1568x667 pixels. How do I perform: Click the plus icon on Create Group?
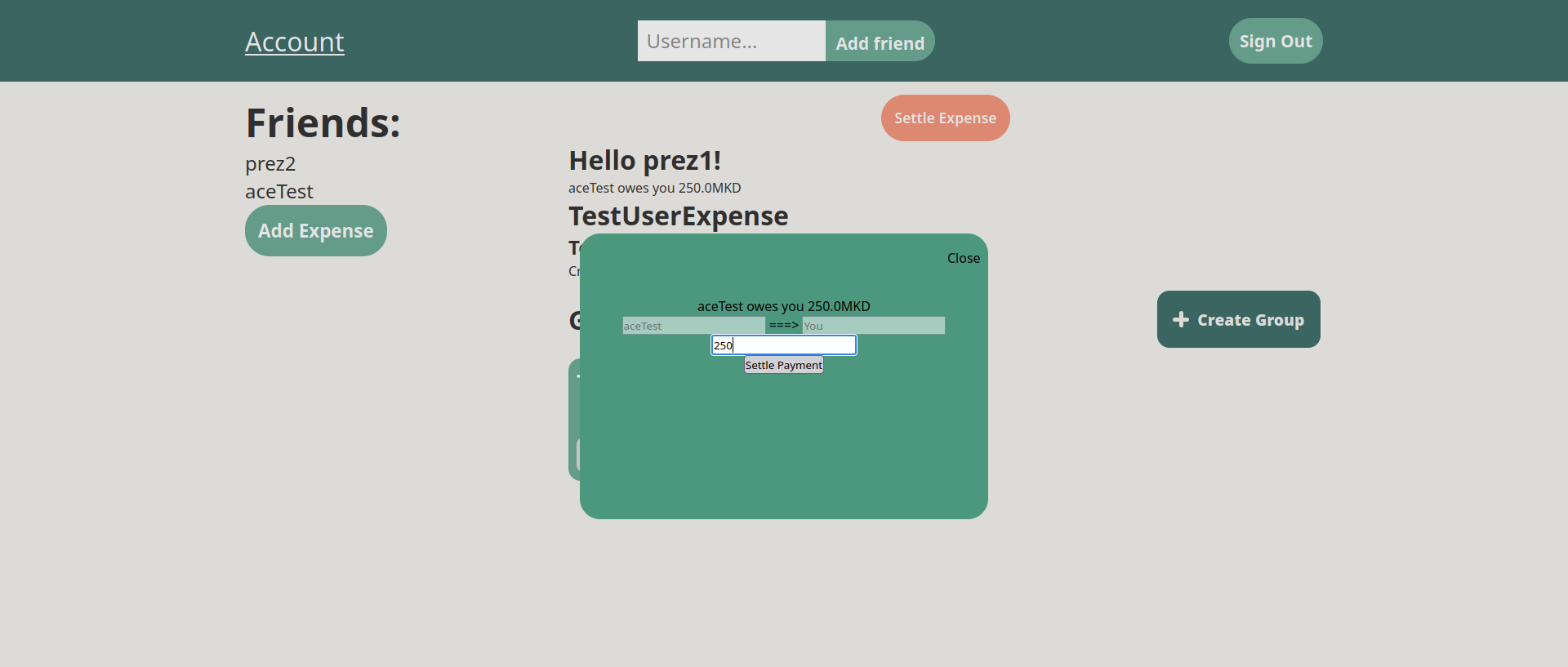pyautogui.click(x=1180, y=319)
